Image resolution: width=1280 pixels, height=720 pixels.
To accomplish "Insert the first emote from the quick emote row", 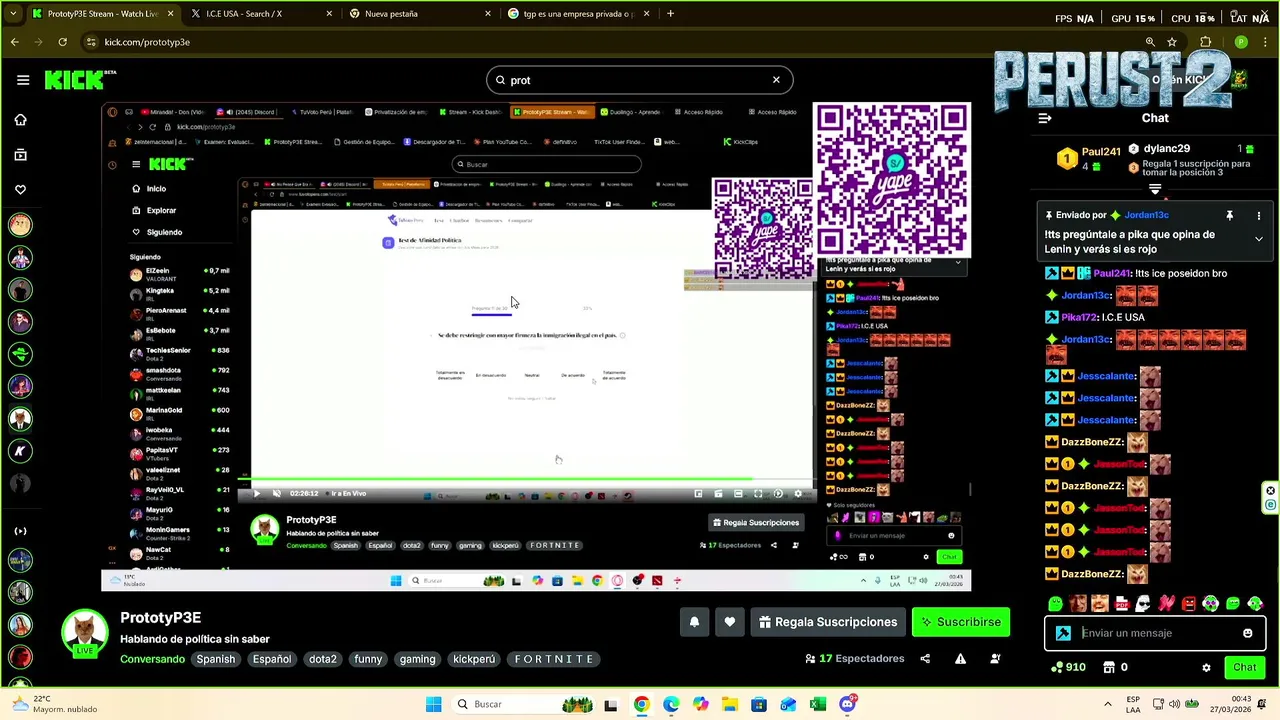I will click(x=1056, y=604).
